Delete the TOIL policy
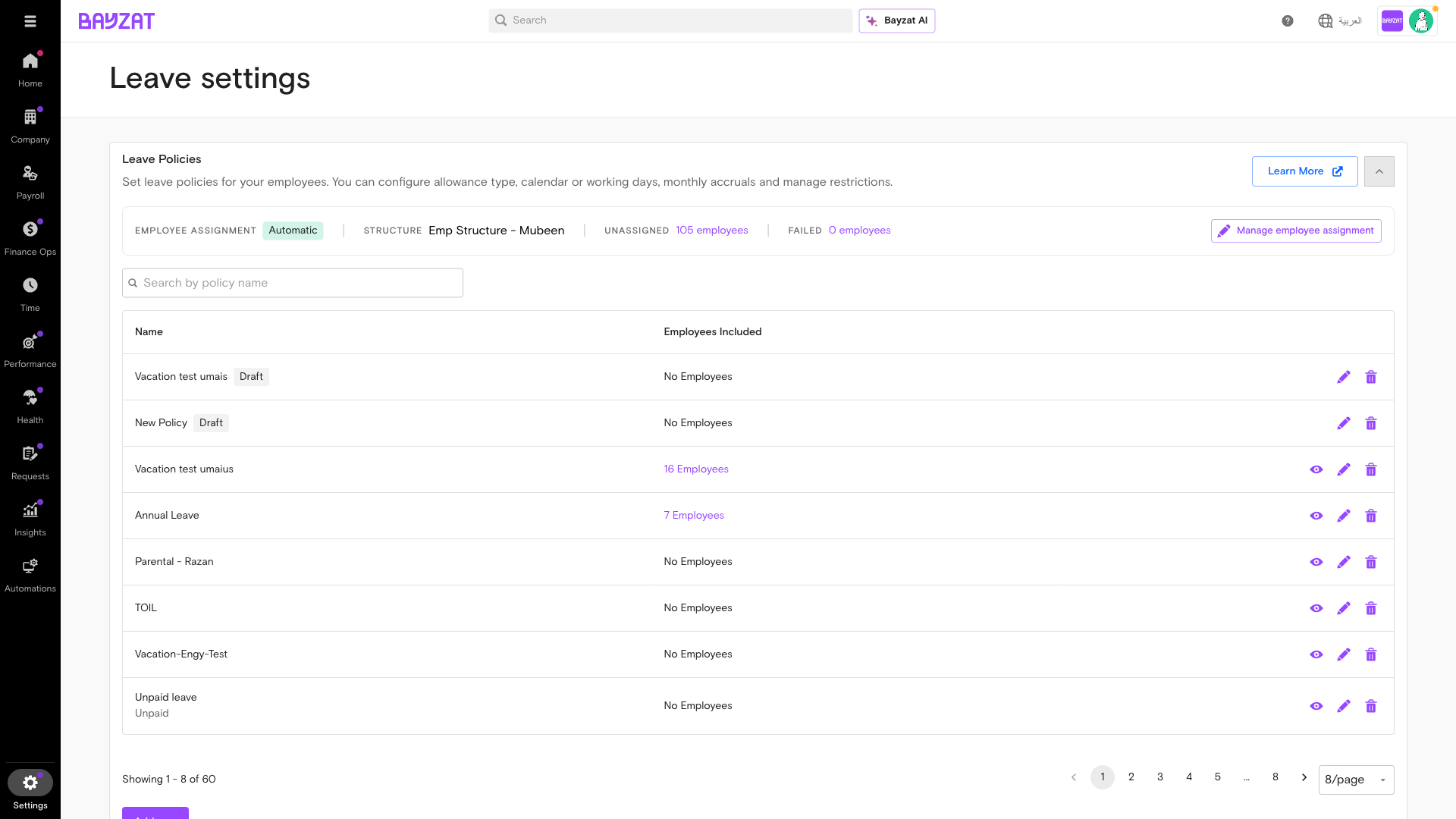The height and width of the screenshot is (819, 1456). (x=1371, y=608)
